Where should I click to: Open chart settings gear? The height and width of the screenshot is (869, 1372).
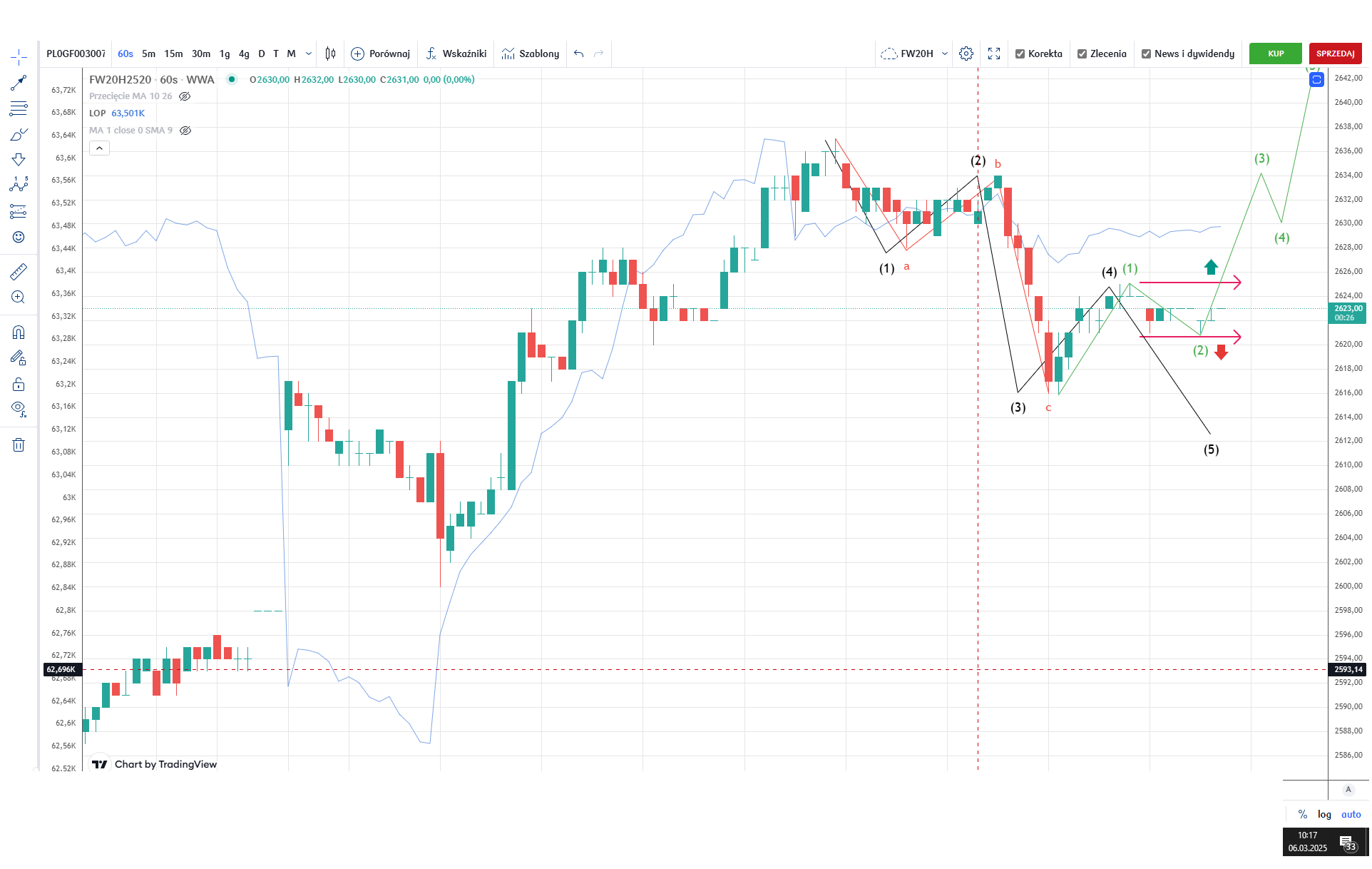pyautogui.click(x=966, y=54)
